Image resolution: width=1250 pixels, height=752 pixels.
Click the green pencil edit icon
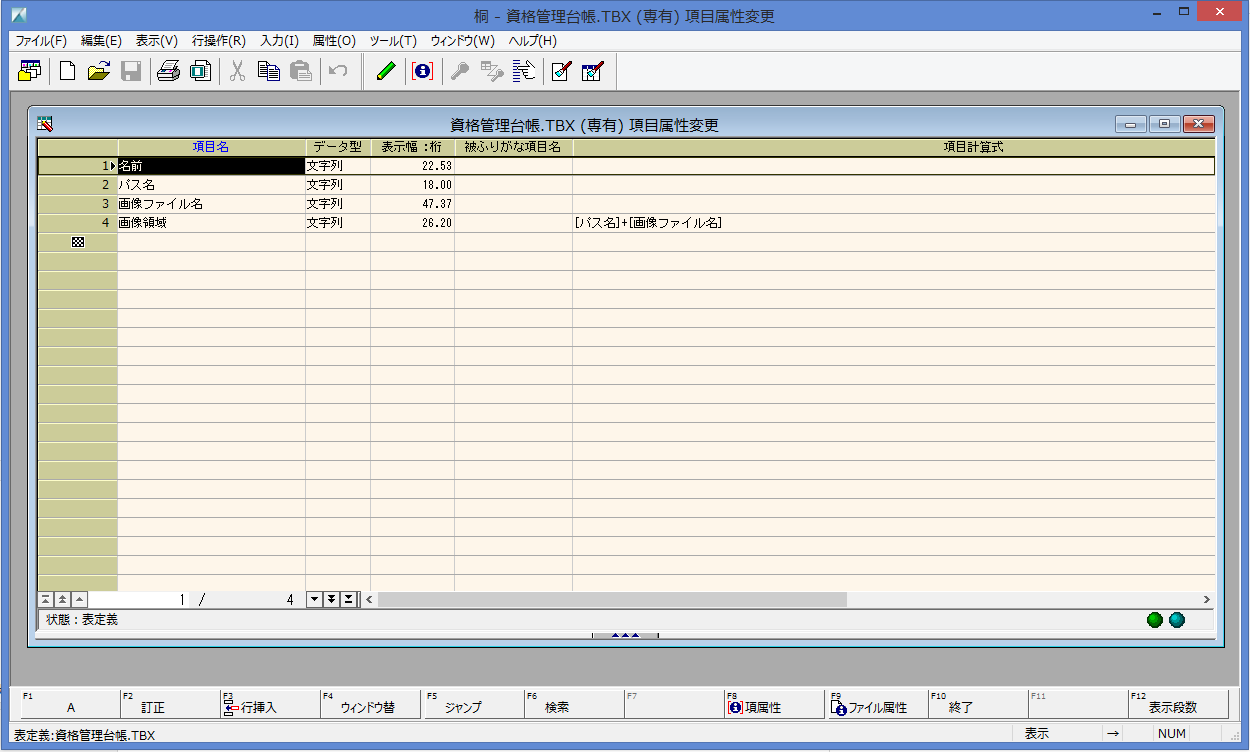pyautogui.click(x=386, y=71)
